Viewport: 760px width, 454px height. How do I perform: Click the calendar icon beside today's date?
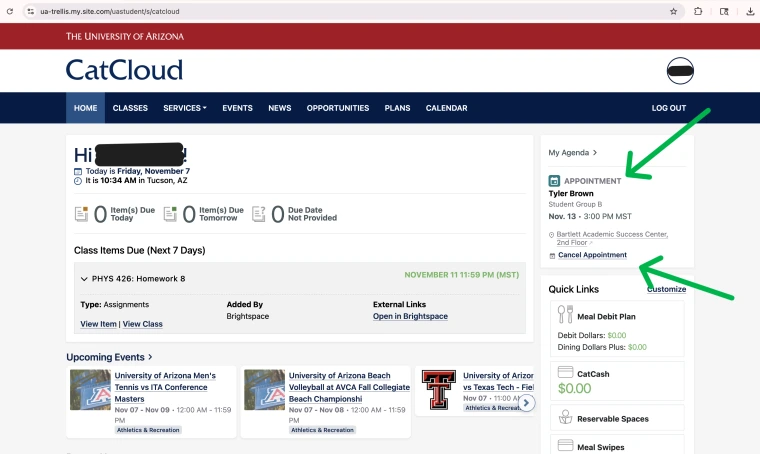coord(78,172)
